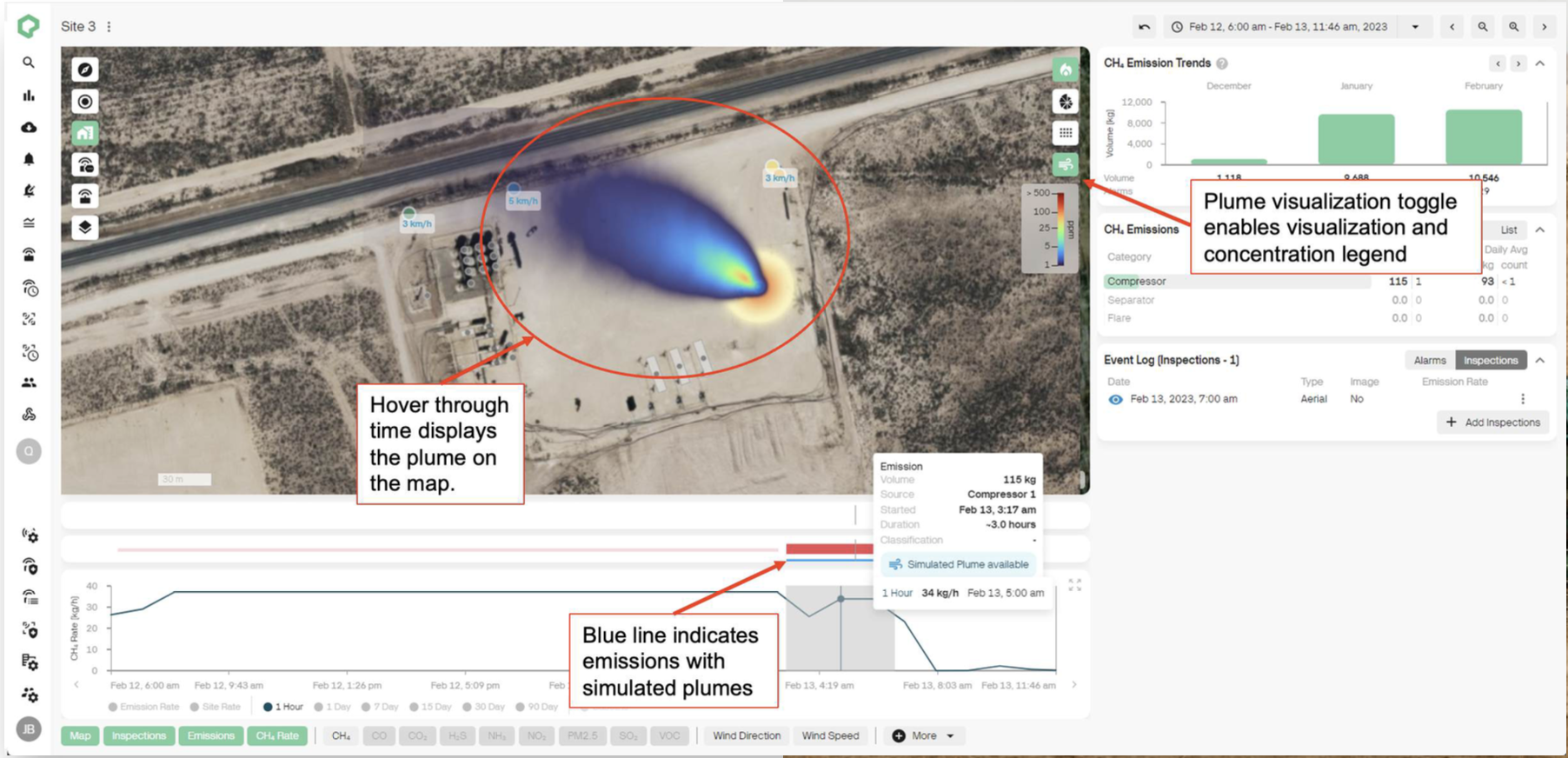The width and height of the screenshot is (1568, 758).
Task: Toggle the Emission Rate series
Action: [143, 707]
